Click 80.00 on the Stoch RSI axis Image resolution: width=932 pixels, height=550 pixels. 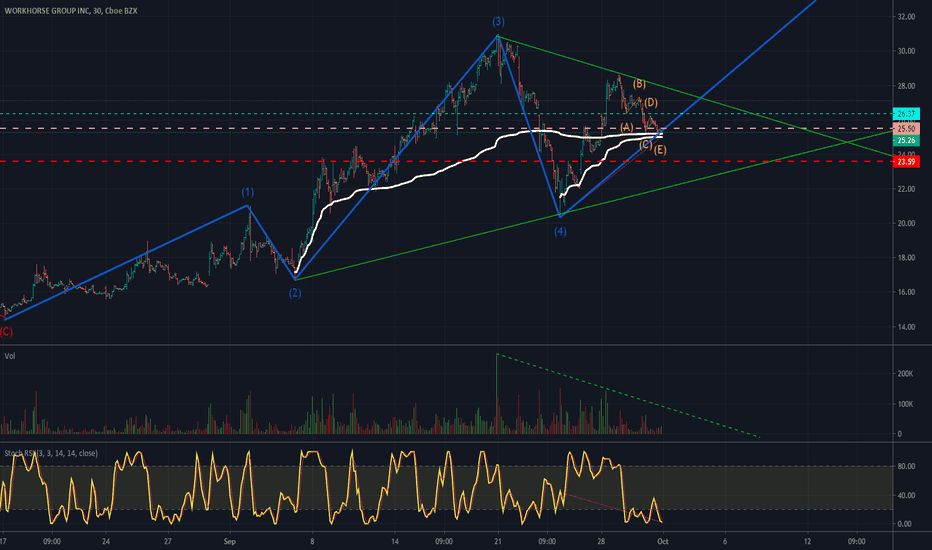(906, 467)
